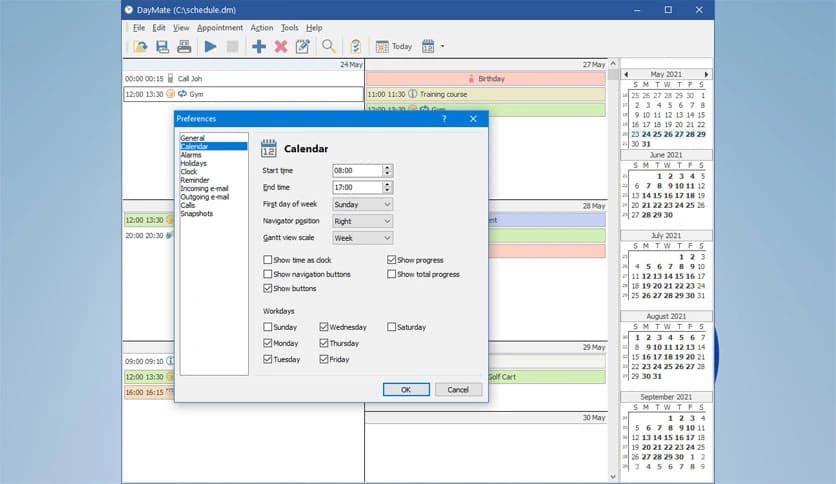
Task: Close the Preferences dialog with X
Action: (x=473, y=119)
